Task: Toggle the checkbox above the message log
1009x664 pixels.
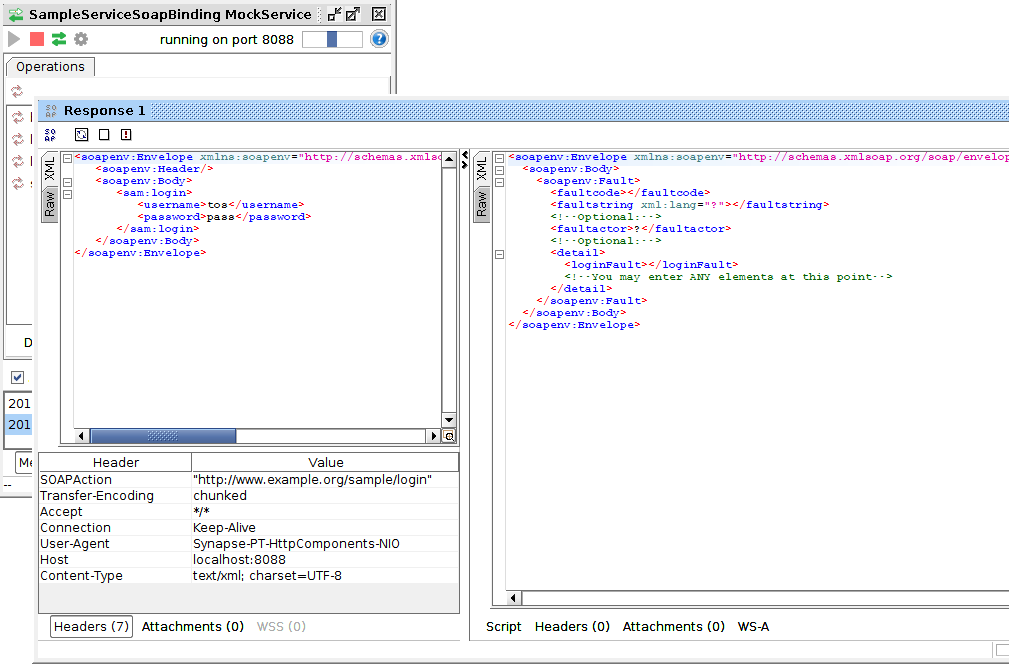Action: (x=17, y=377)
